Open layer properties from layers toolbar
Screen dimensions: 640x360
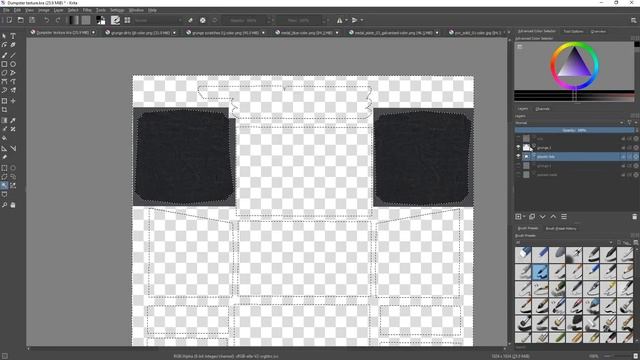[564, 217]
